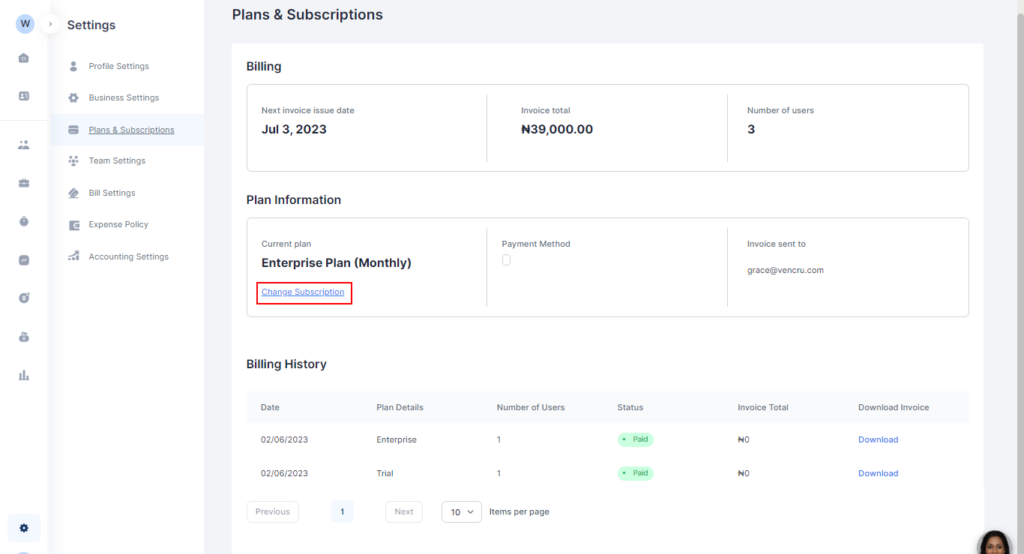Open Expense Policy settings

click(x=118, y=225)
